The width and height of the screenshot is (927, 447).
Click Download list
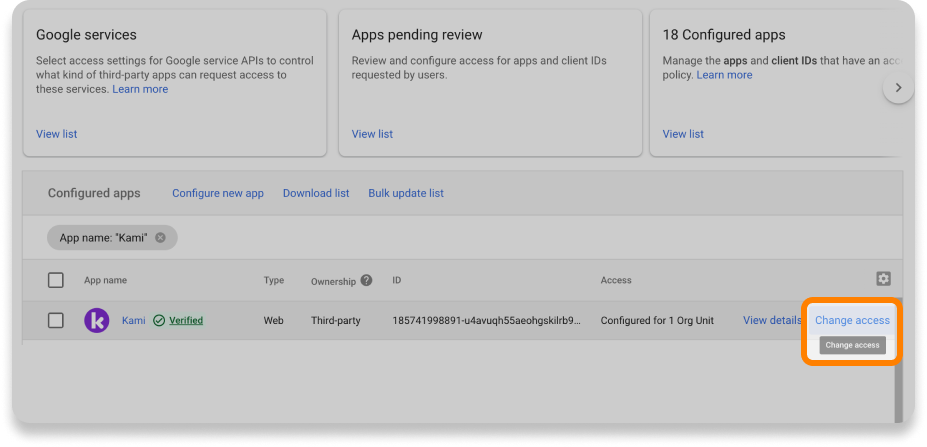(316, 193)
